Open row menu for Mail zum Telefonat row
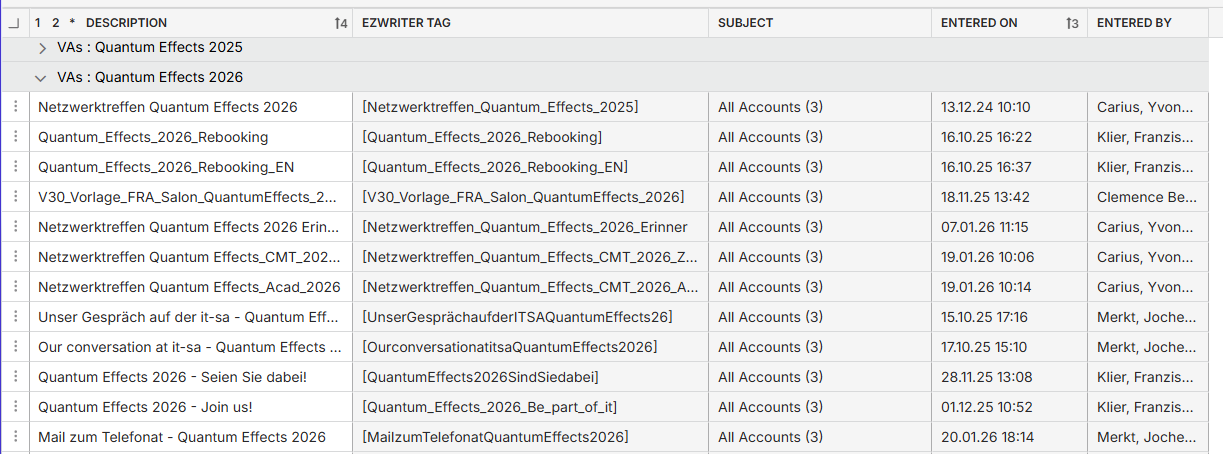Screen dimensions: 1223x454 15,437
